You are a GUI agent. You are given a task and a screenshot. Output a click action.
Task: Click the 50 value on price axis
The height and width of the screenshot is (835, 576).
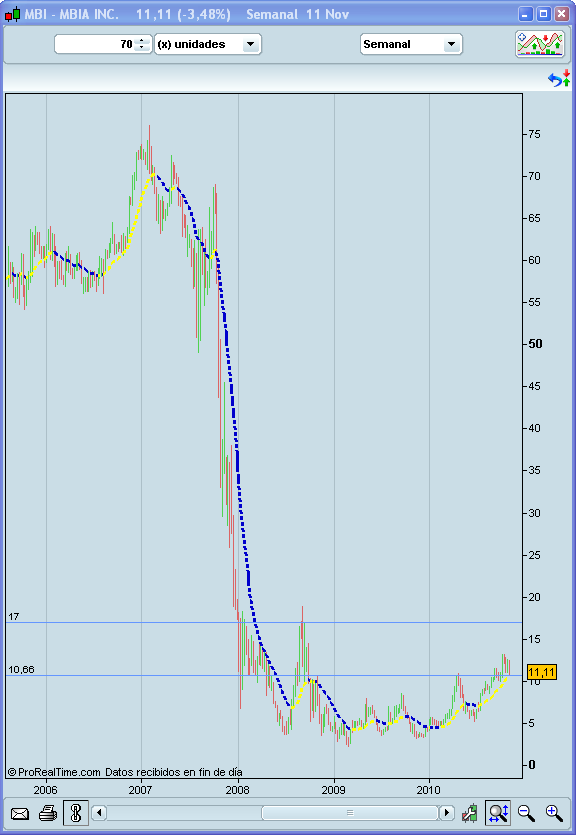(x=535, y=344)
